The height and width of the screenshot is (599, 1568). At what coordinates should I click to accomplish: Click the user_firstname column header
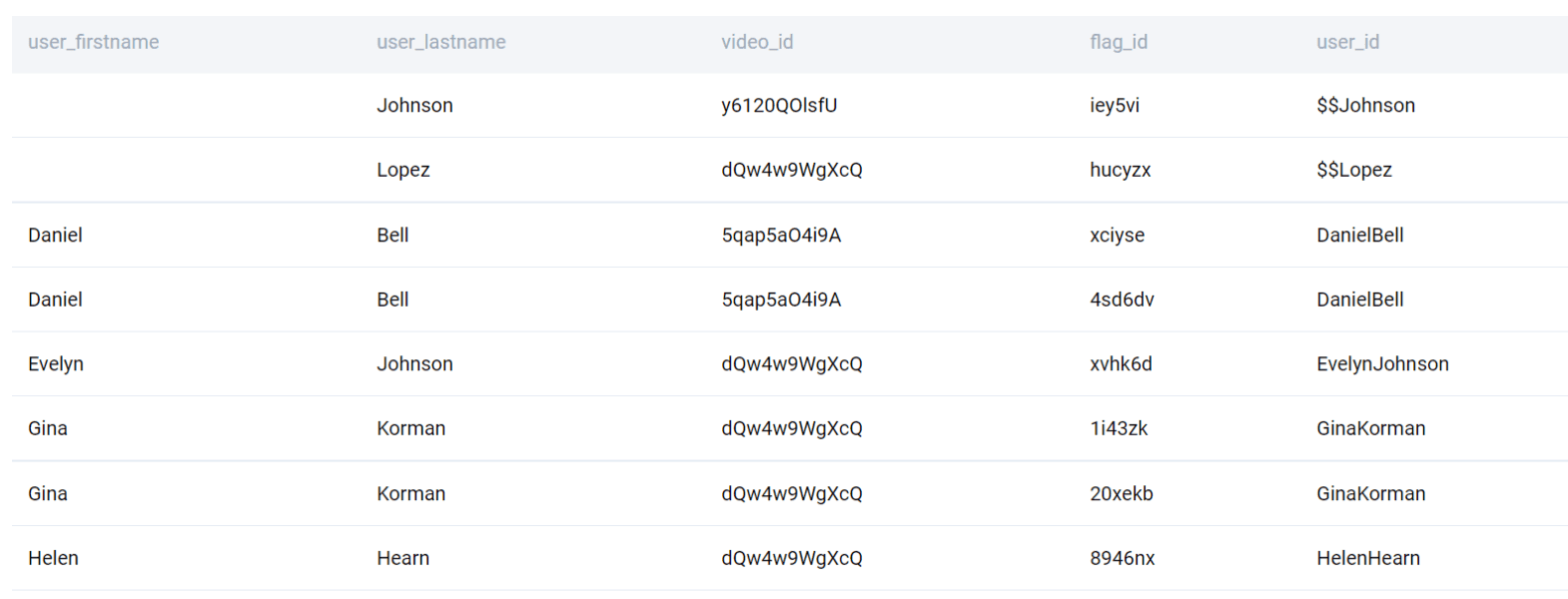tap(93, 42)
